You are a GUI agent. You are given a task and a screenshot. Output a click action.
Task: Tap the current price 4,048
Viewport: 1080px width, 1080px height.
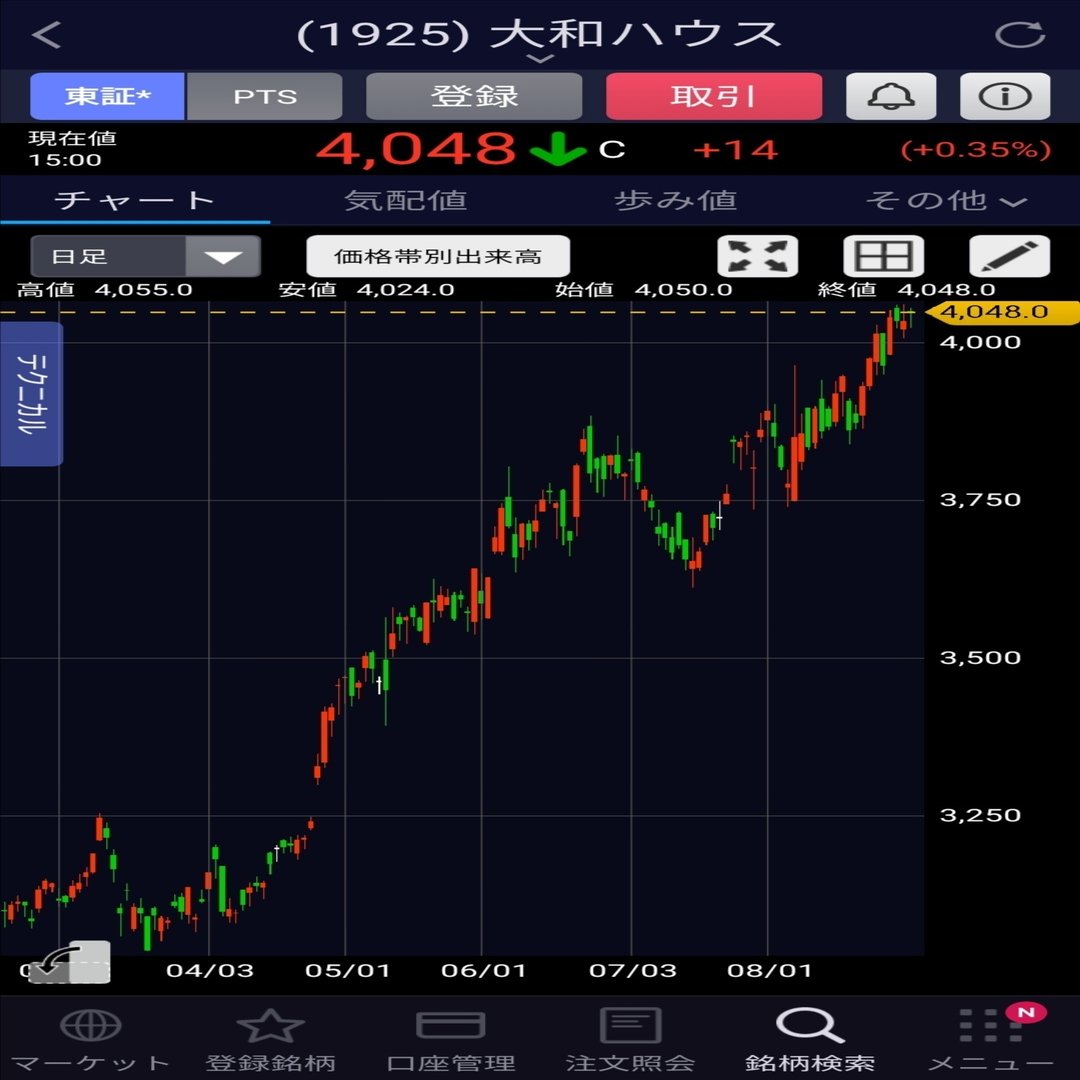(x=416, y=149)
